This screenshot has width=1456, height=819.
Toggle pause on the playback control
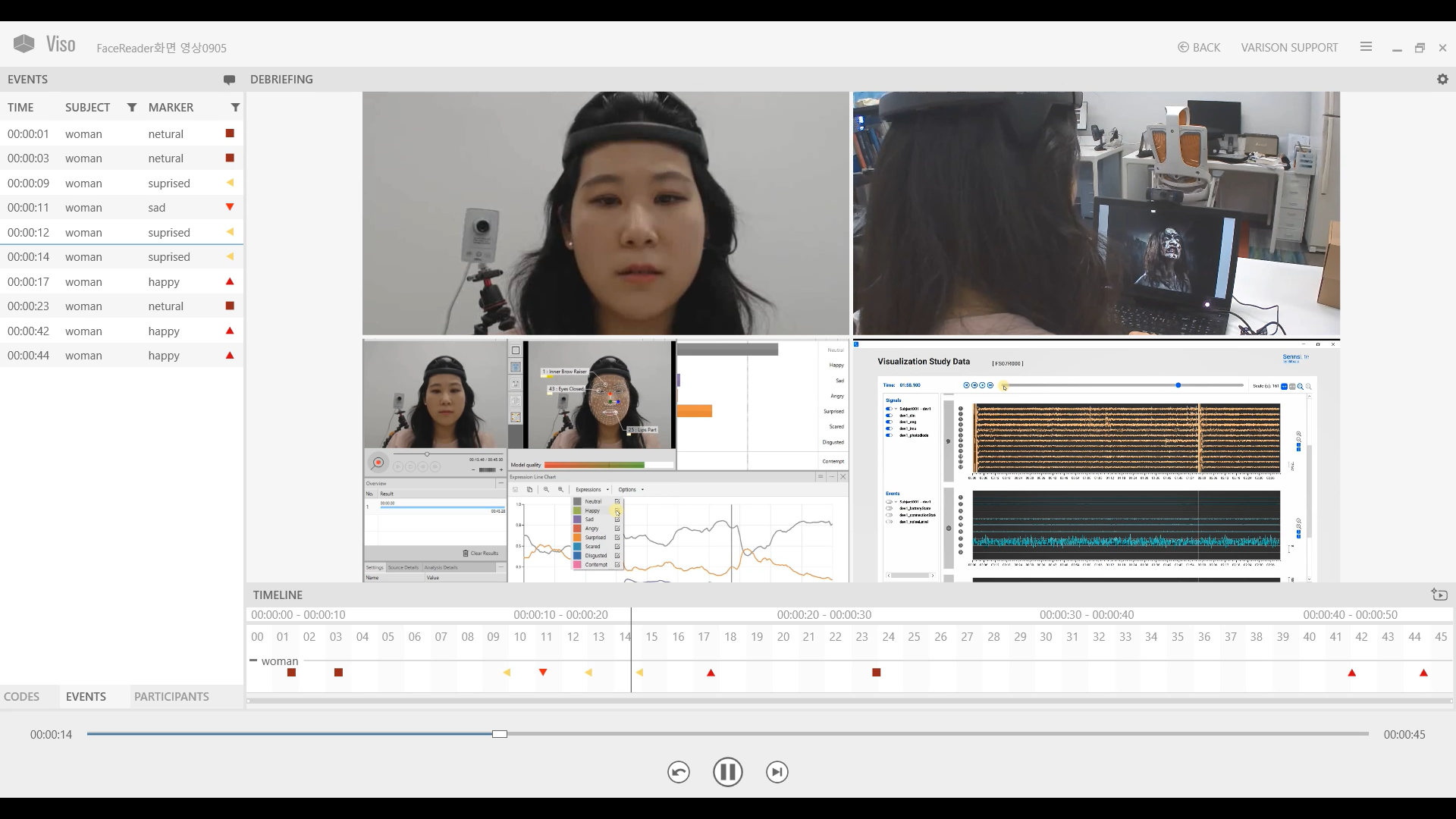[x=727, y=772]
